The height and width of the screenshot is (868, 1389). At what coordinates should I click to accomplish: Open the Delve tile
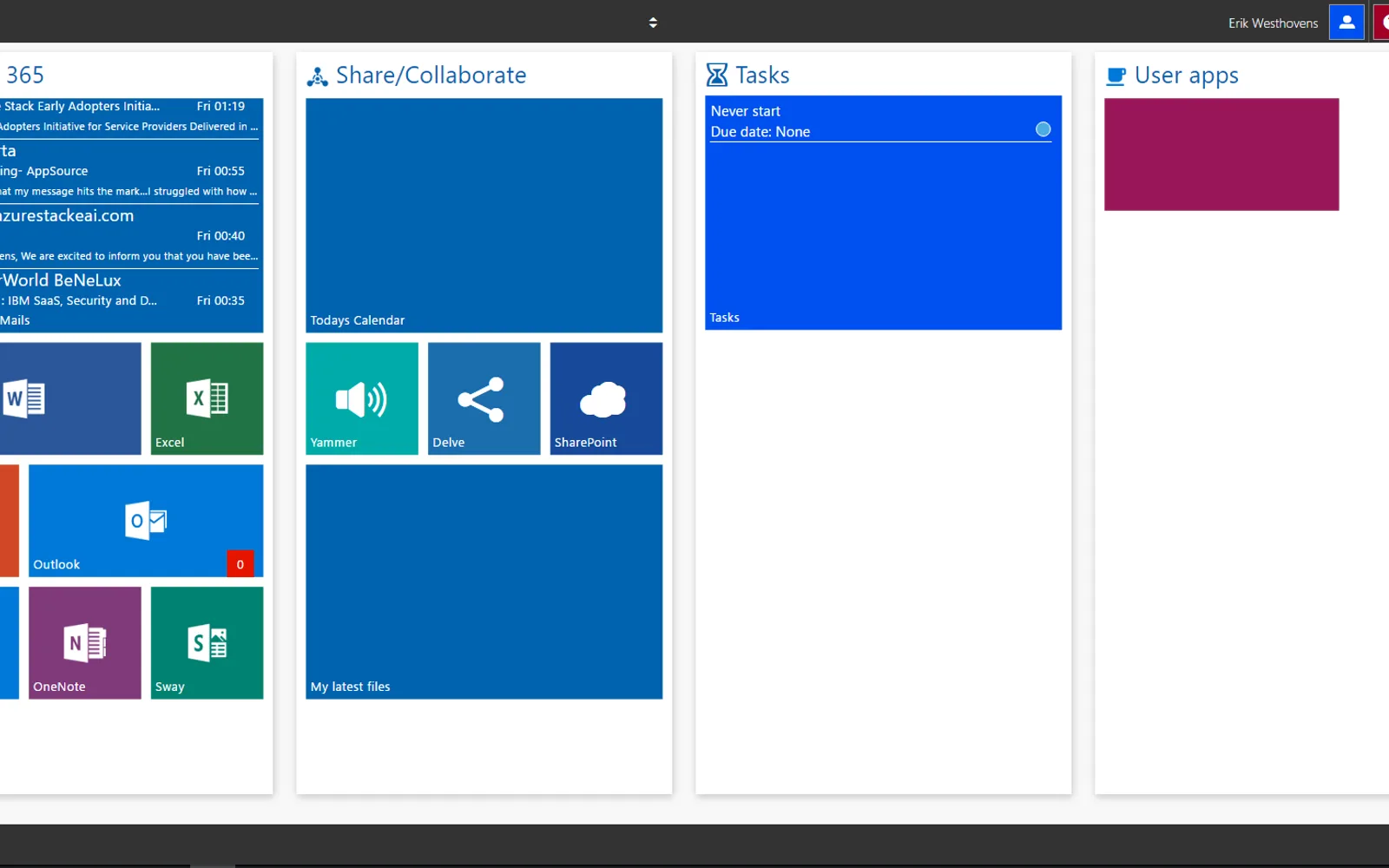click(484, 398)
